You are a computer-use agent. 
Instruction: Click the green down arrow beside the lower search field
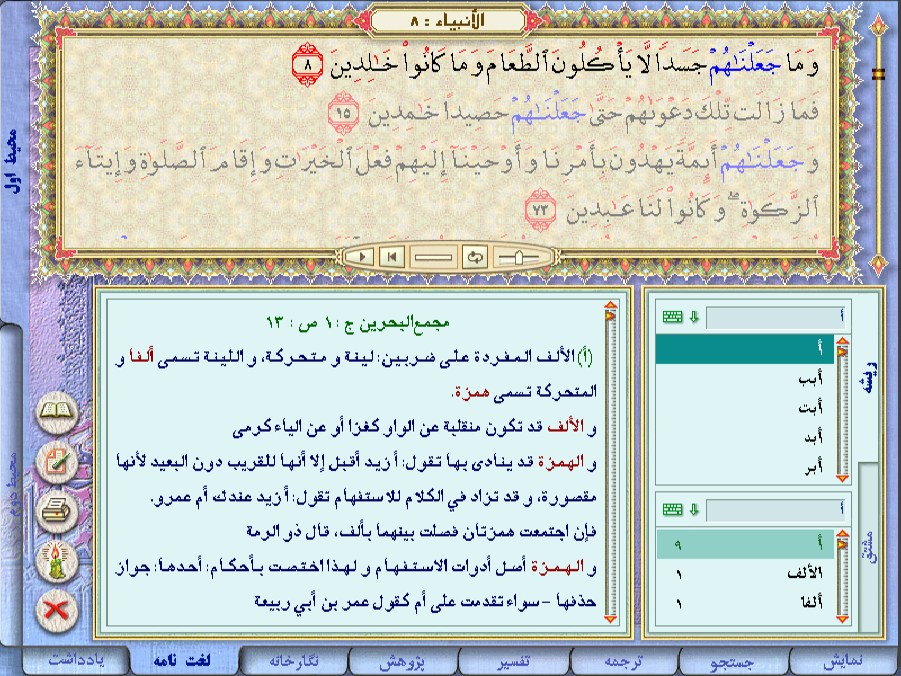[694, 509]
